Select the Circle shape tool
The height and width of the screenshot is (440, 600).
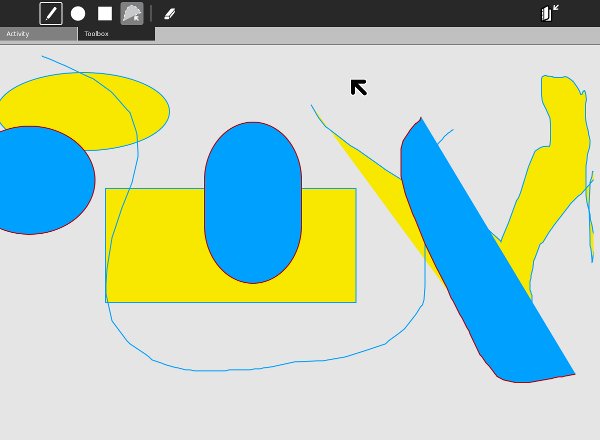78,14
